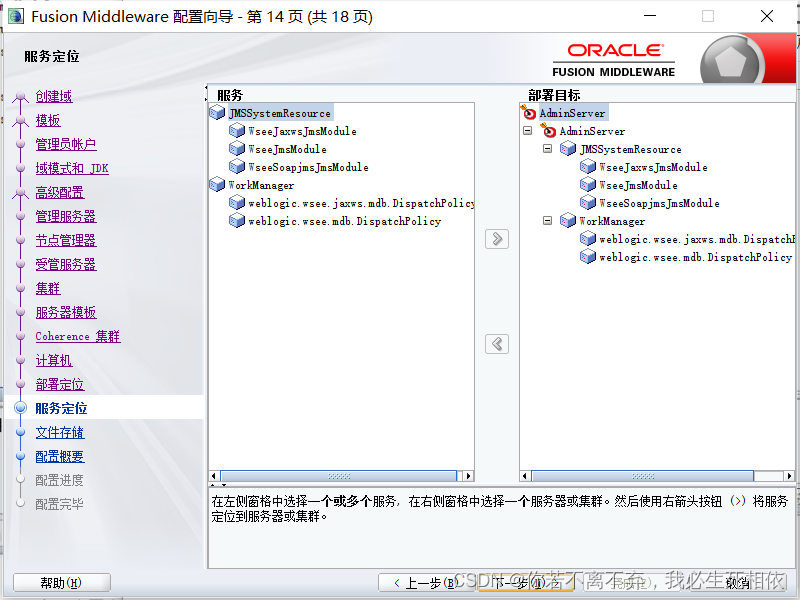Go to 创建域 step
This screenshot has height=600, width=800.
pyautogui.click(x=54, y=96)
